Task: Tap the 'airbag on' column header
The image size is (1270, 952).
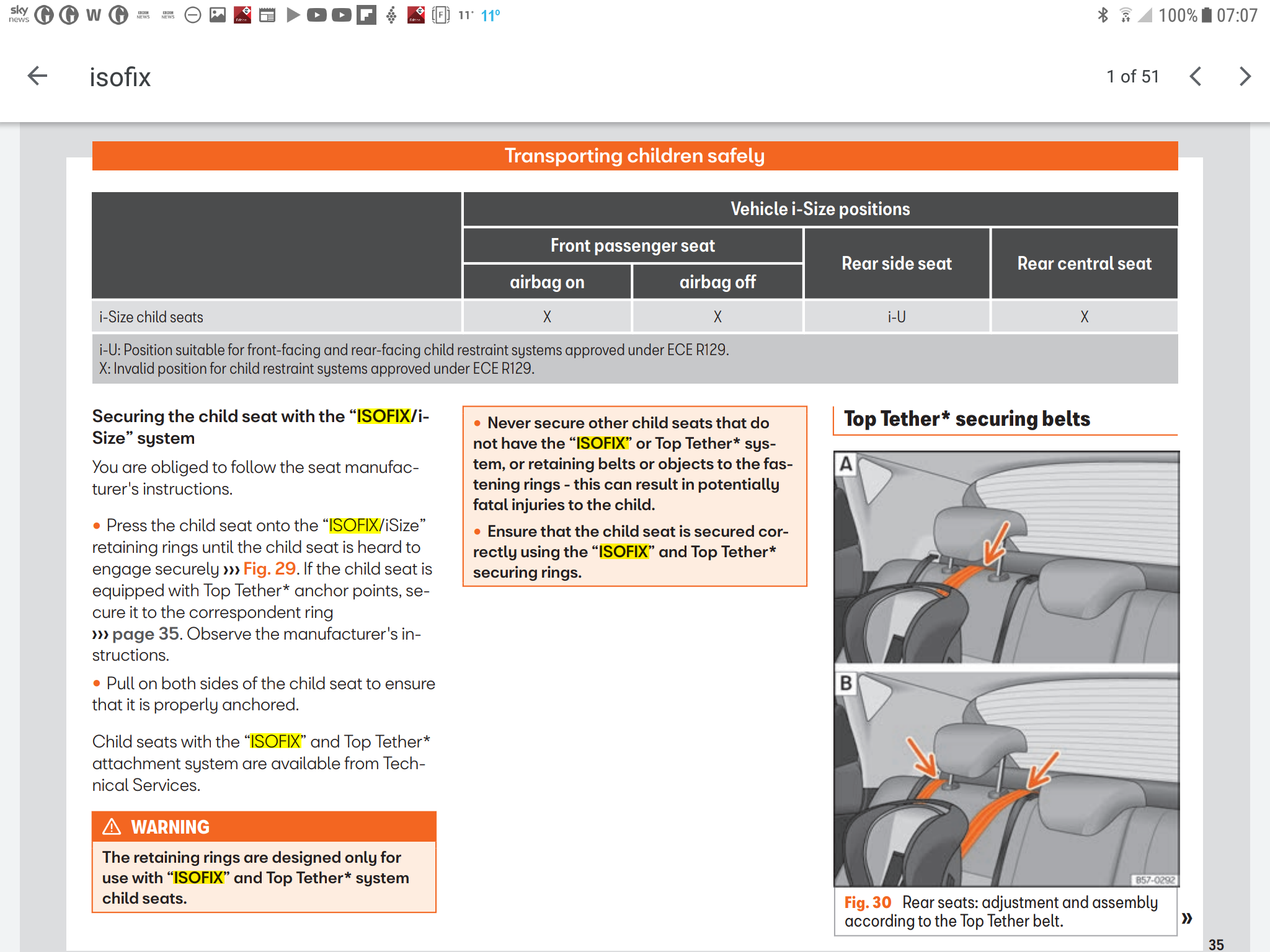Action: (547, 282)
